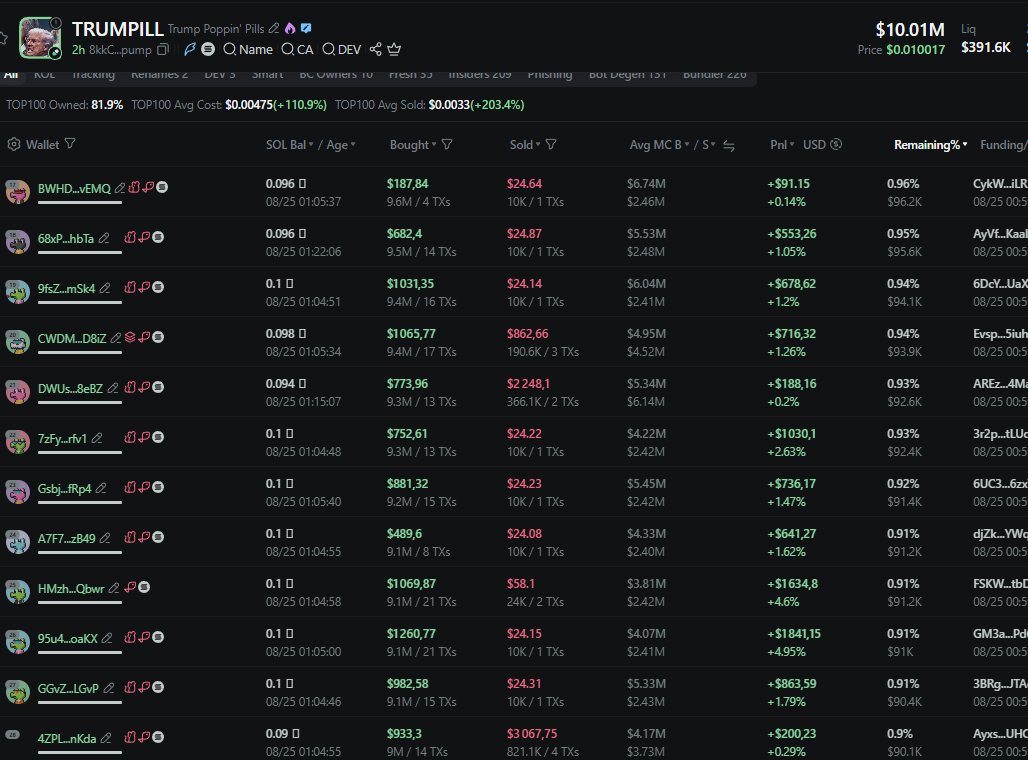Sort holders by Bought amount
Image resolution: width=1028 pixels, height=760 pixels.
[413, 145]
